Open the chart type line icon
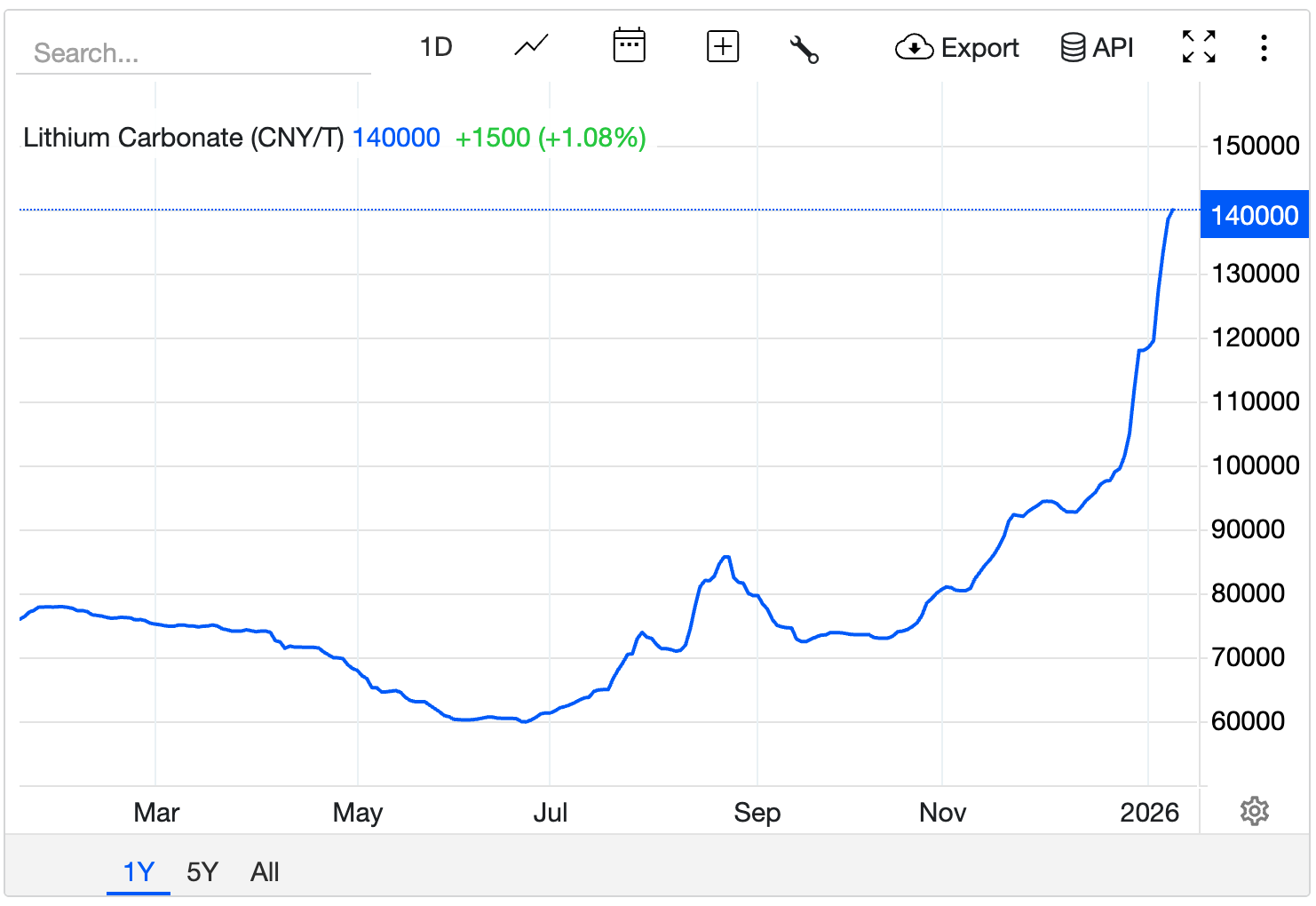This screenshot has height=906, width=1316. 531,46
